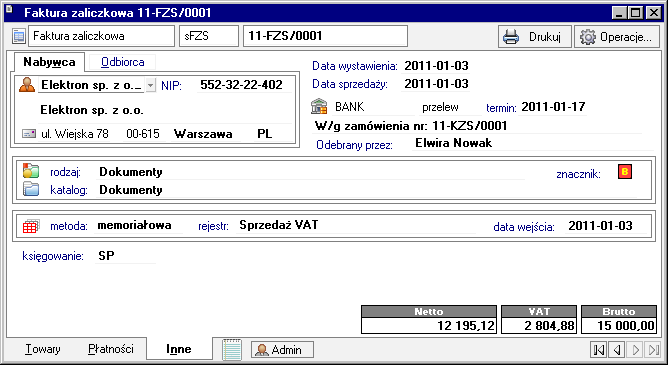Click the street address ul. Wiejska 78

click(x=75, y=134)
